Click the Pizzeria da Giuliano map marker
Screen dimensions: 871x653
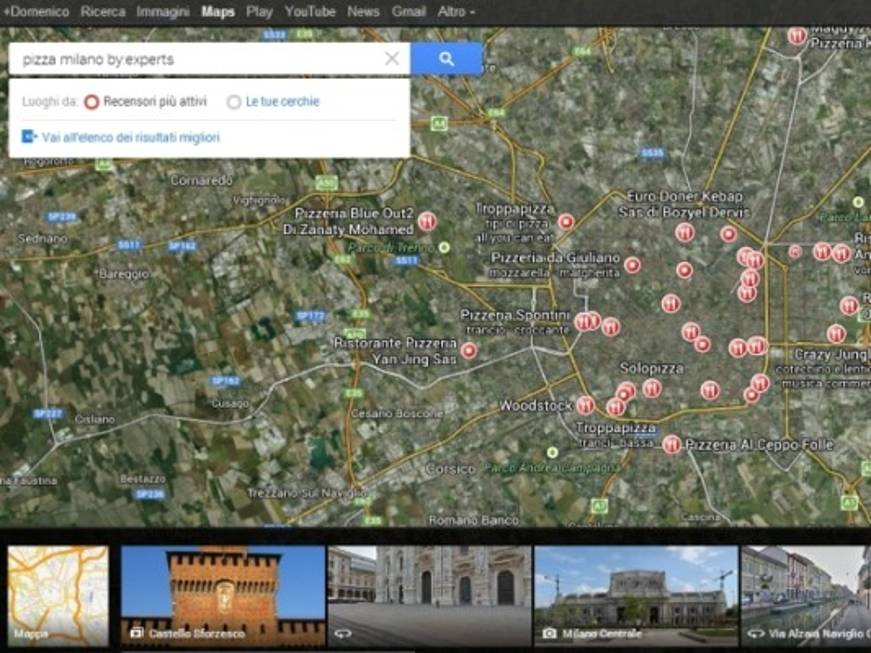[632, 265]
